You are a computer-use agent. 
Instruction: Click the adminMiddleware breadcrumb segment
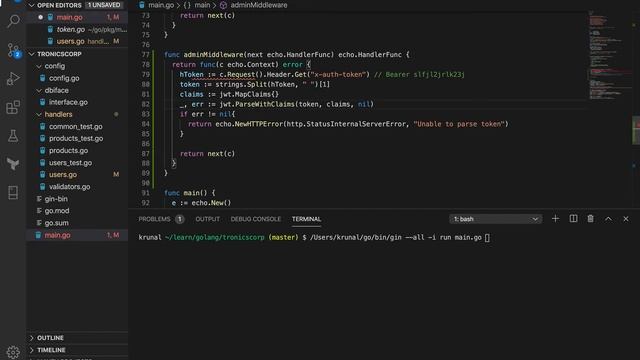tap(259, 5)
